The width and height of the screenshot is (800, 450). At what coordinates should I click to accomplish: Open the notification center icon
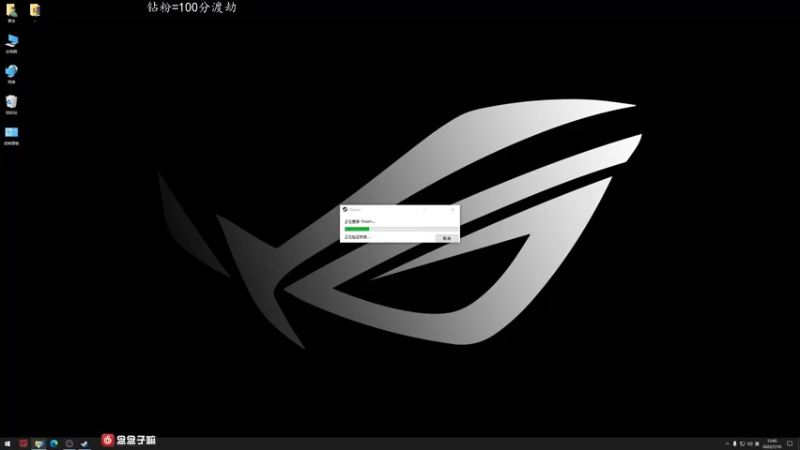(790, 444)
